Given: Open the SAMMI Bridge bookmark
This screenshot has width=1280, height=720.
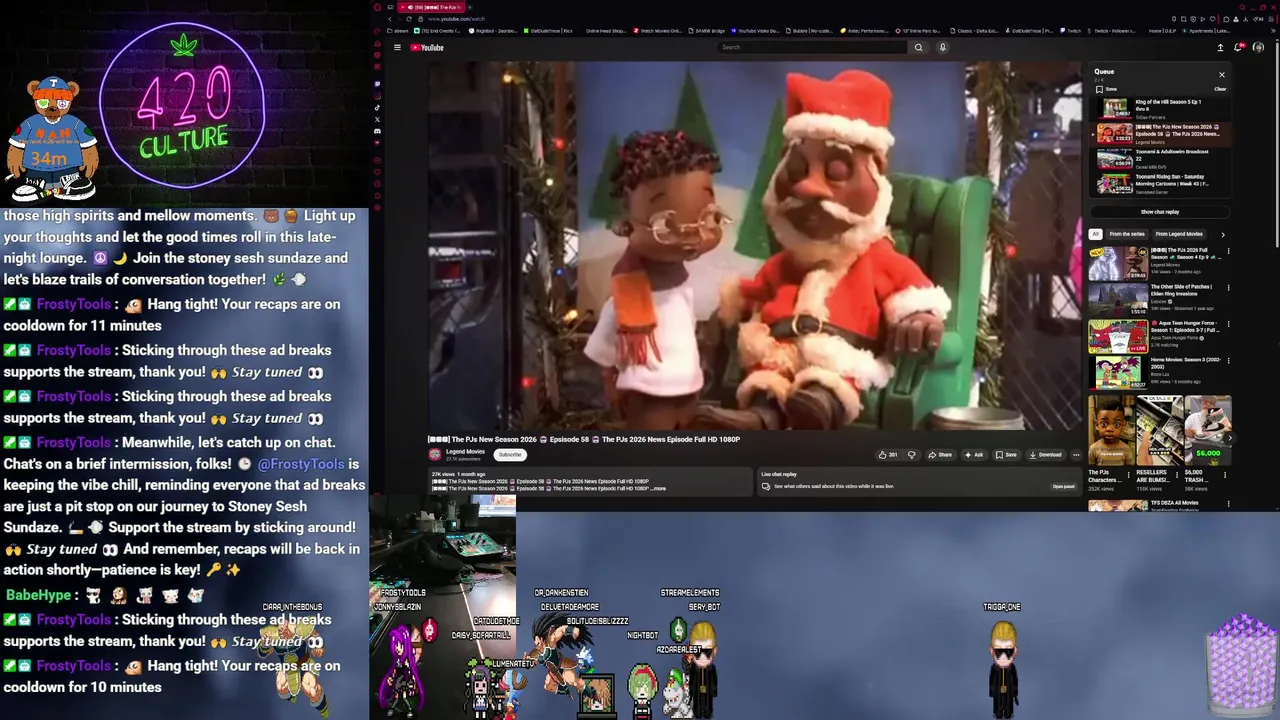Looking at the screenshot, I should [x=707, y=31].
